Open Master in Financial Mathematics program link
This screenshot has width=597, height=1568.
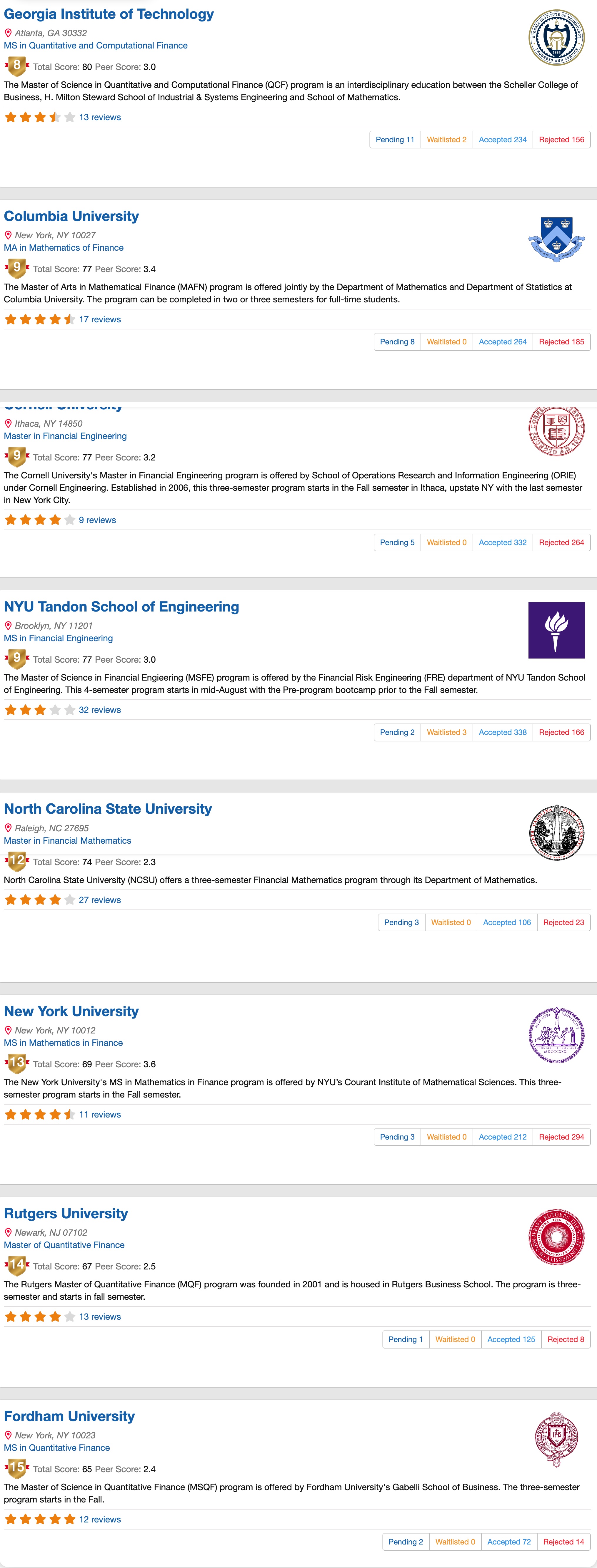[x=68, y=841]
